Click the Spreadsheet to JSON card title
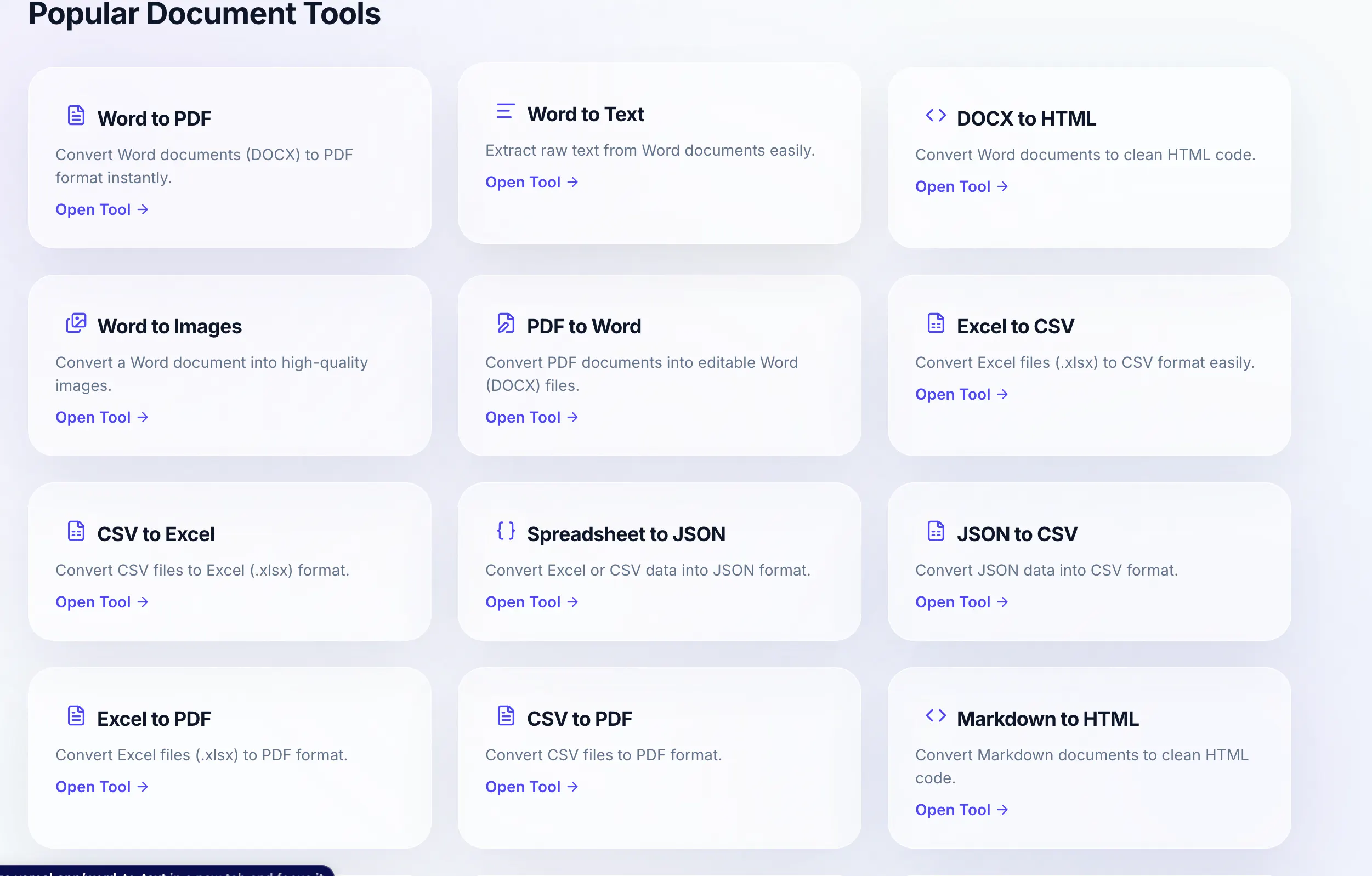The width and height of the screenshot is (1372, 876). pyautogui.click(x=626, y=534)
